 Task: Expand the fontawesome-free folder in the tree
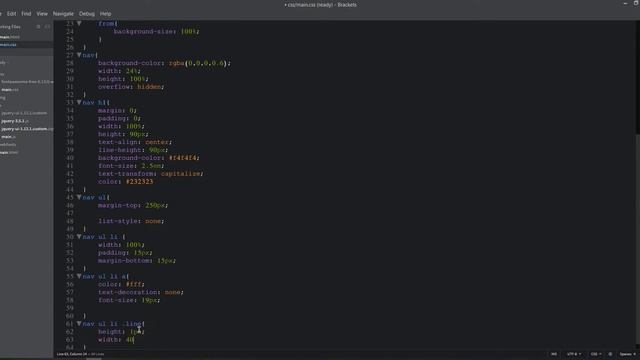[27, 82]
